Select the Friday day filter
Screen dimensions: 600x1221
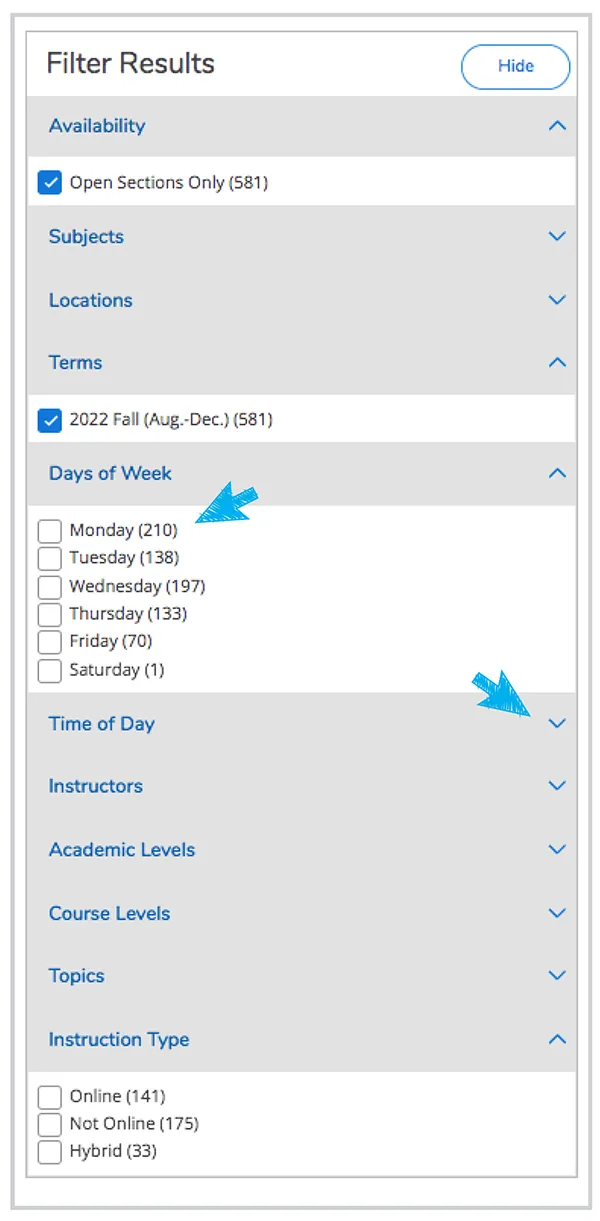coord(49,642)
